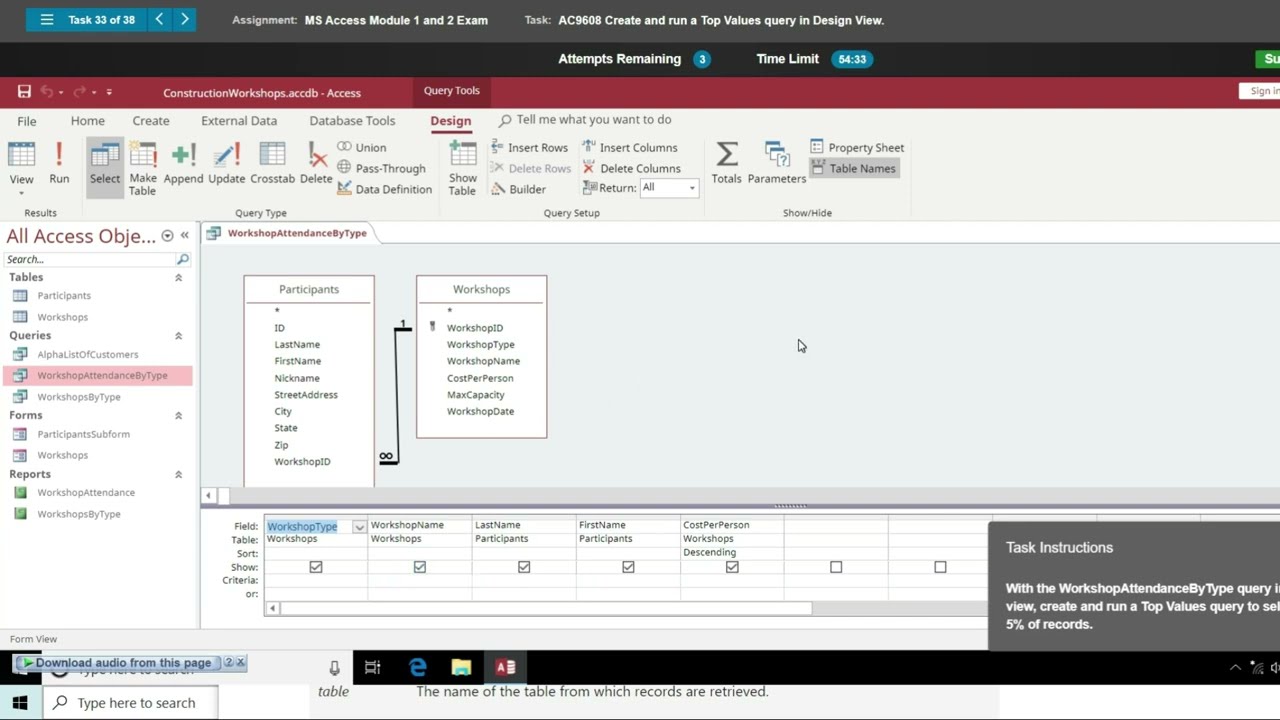Switch to the External Data tab

239,121
